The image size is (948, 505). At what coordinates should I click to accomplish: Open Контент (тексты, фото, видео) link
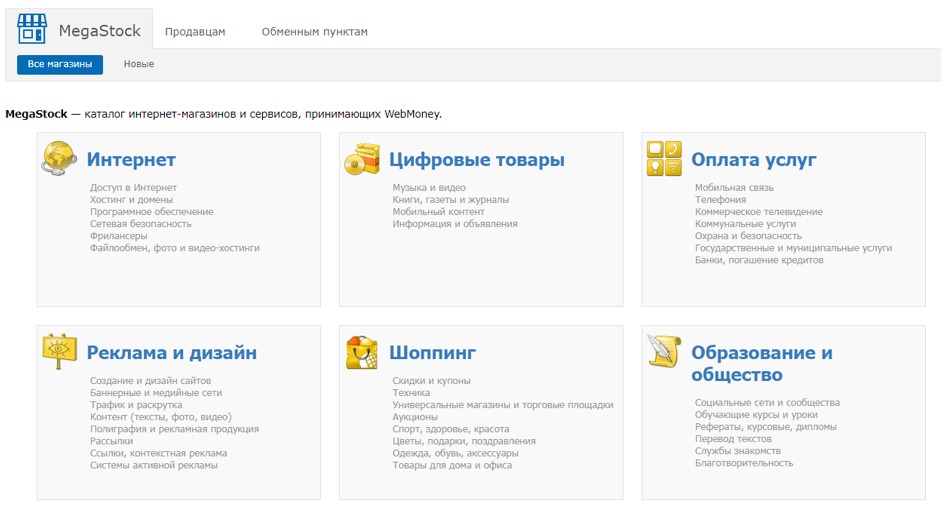click(161, 417)
